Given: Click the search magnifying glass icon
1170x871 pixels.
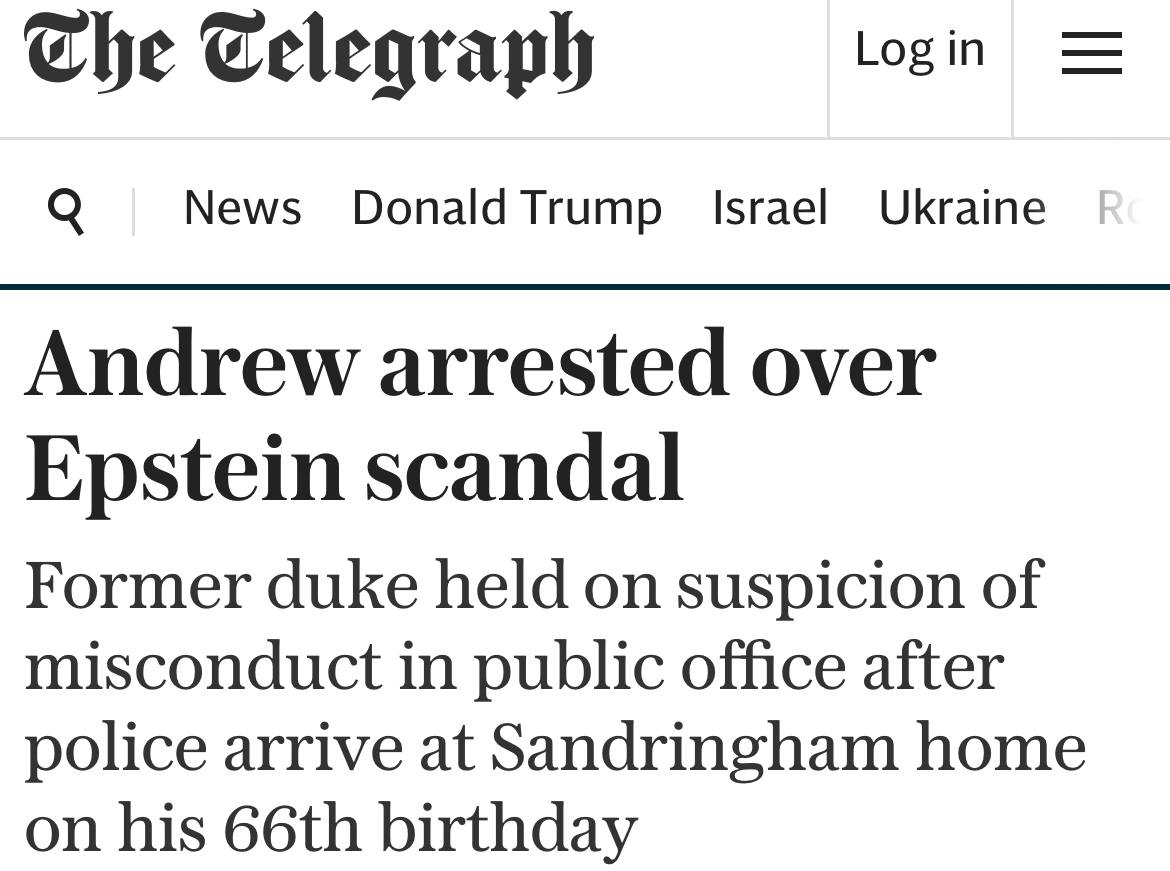Looking at the screenshot, I should [66, 210].
